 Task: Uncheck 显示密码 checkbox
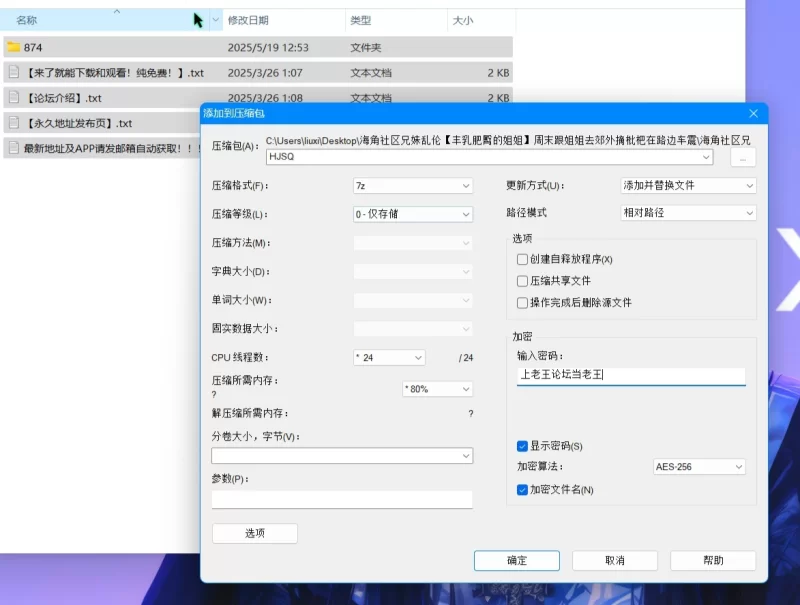tap(522, 446)
